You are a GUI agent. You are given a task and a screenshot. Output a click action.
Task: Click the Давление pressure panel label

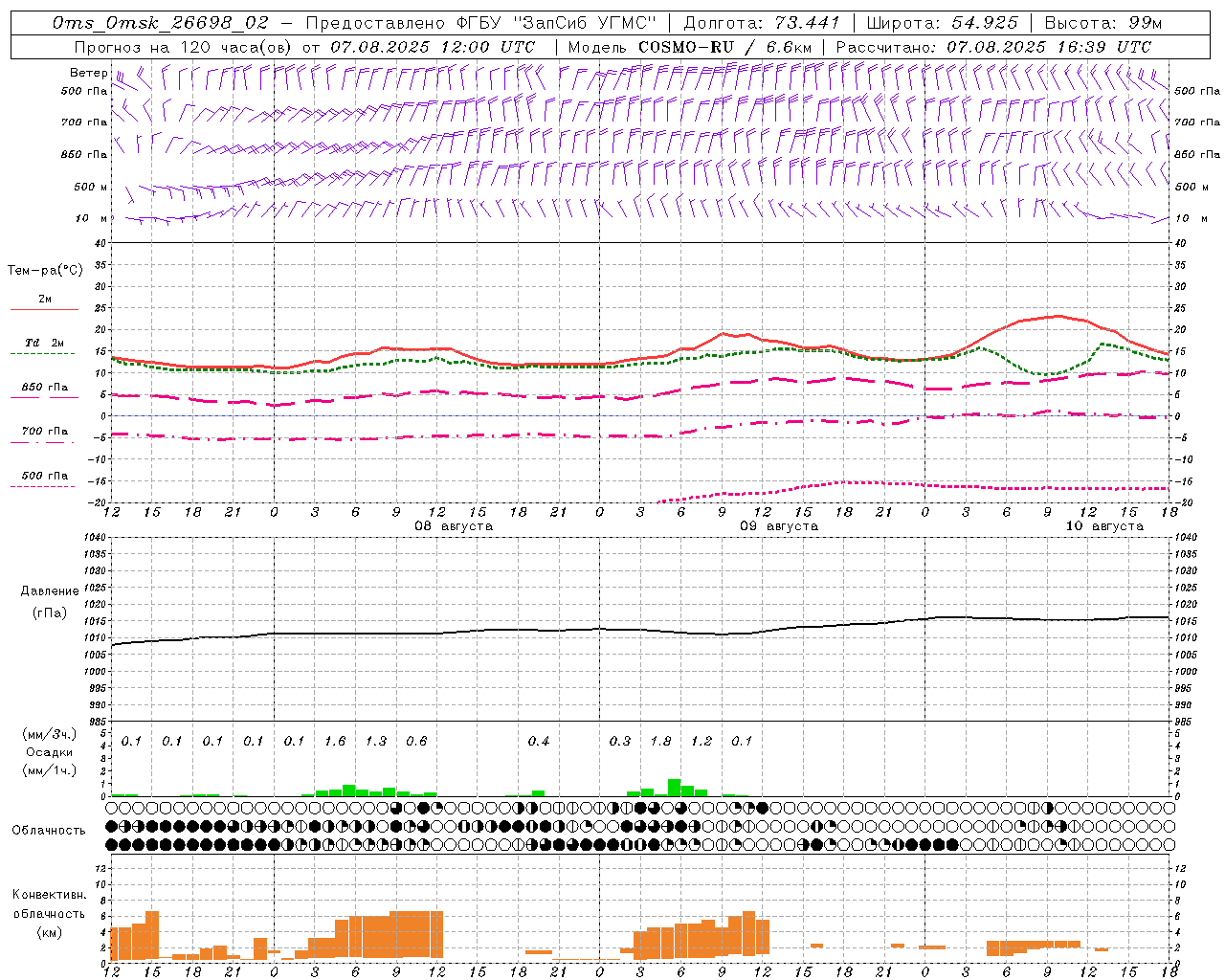[50, 591]
